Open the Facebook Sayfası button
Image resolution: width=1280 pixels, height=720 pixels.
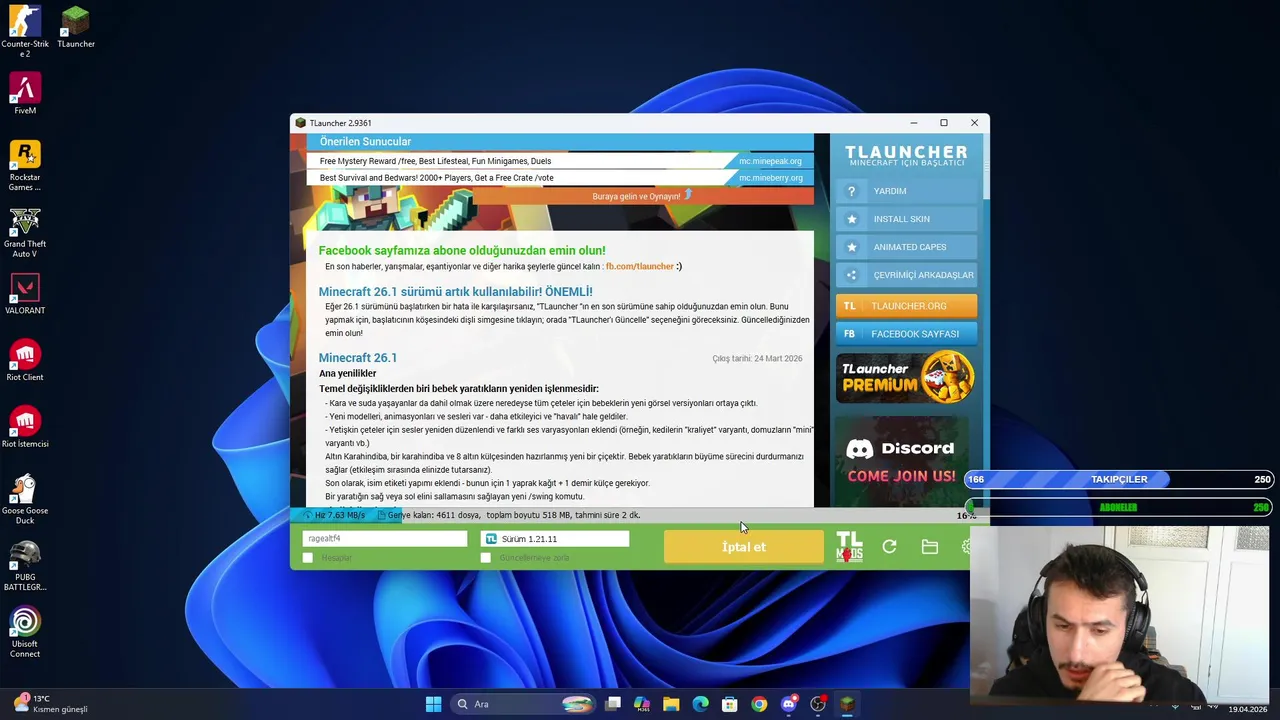[x=907, y=334]
